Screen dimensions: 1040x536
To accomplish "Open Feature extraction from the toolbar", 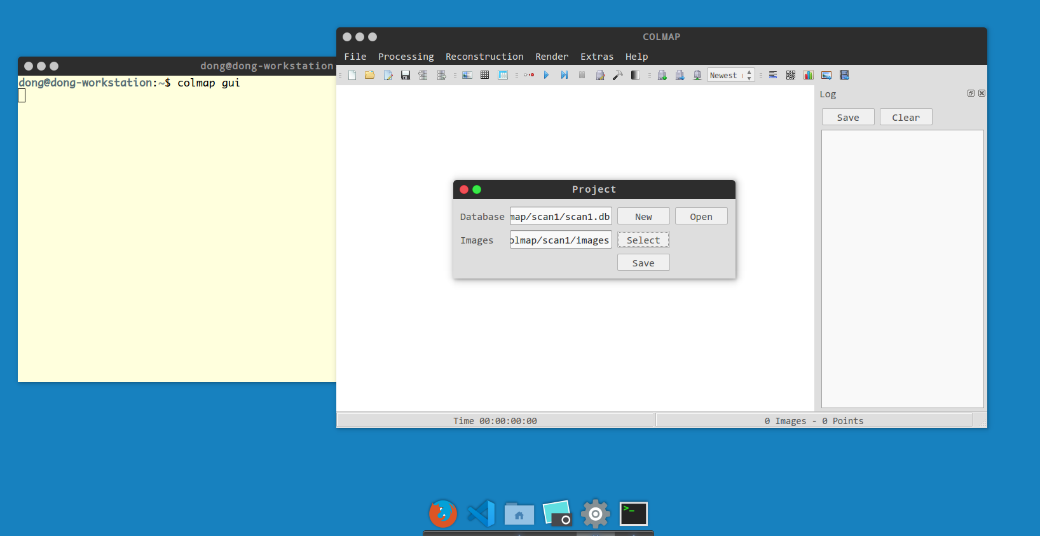I will tap(467, 75).
